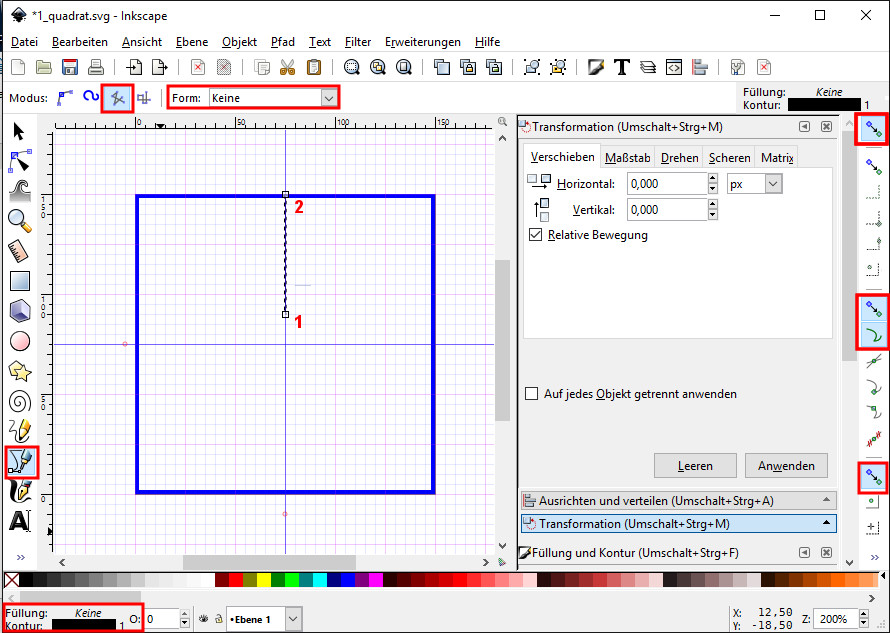Click the Leeren button
The image size is (890, 633).
click(695, 466)
